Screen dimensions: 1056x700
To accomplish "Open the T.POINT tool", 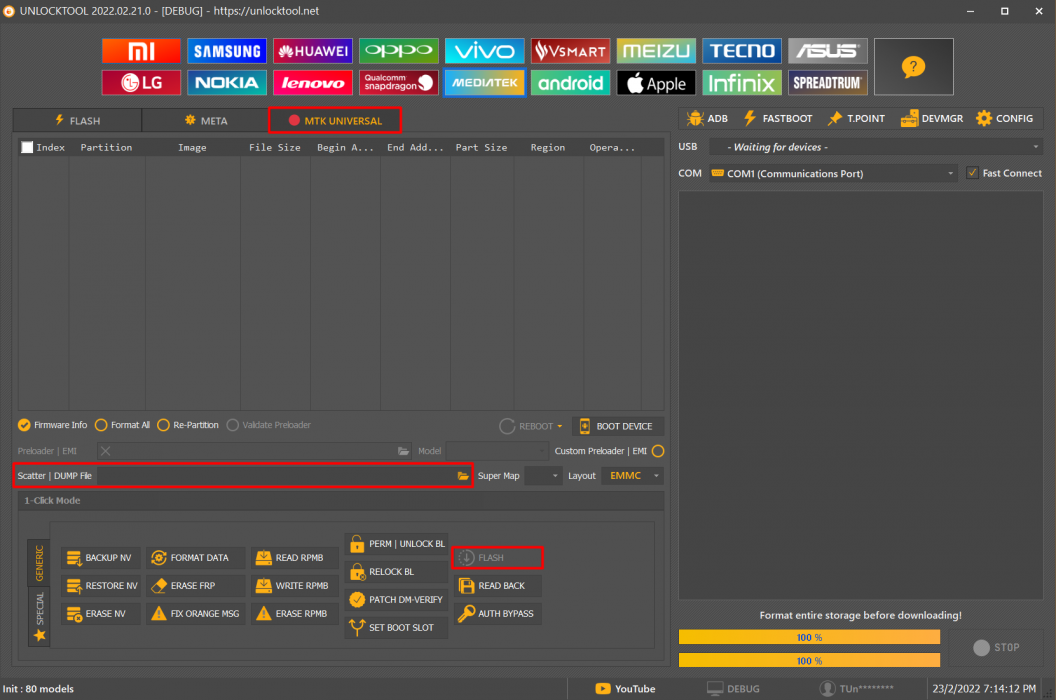I will click(856, 119).
